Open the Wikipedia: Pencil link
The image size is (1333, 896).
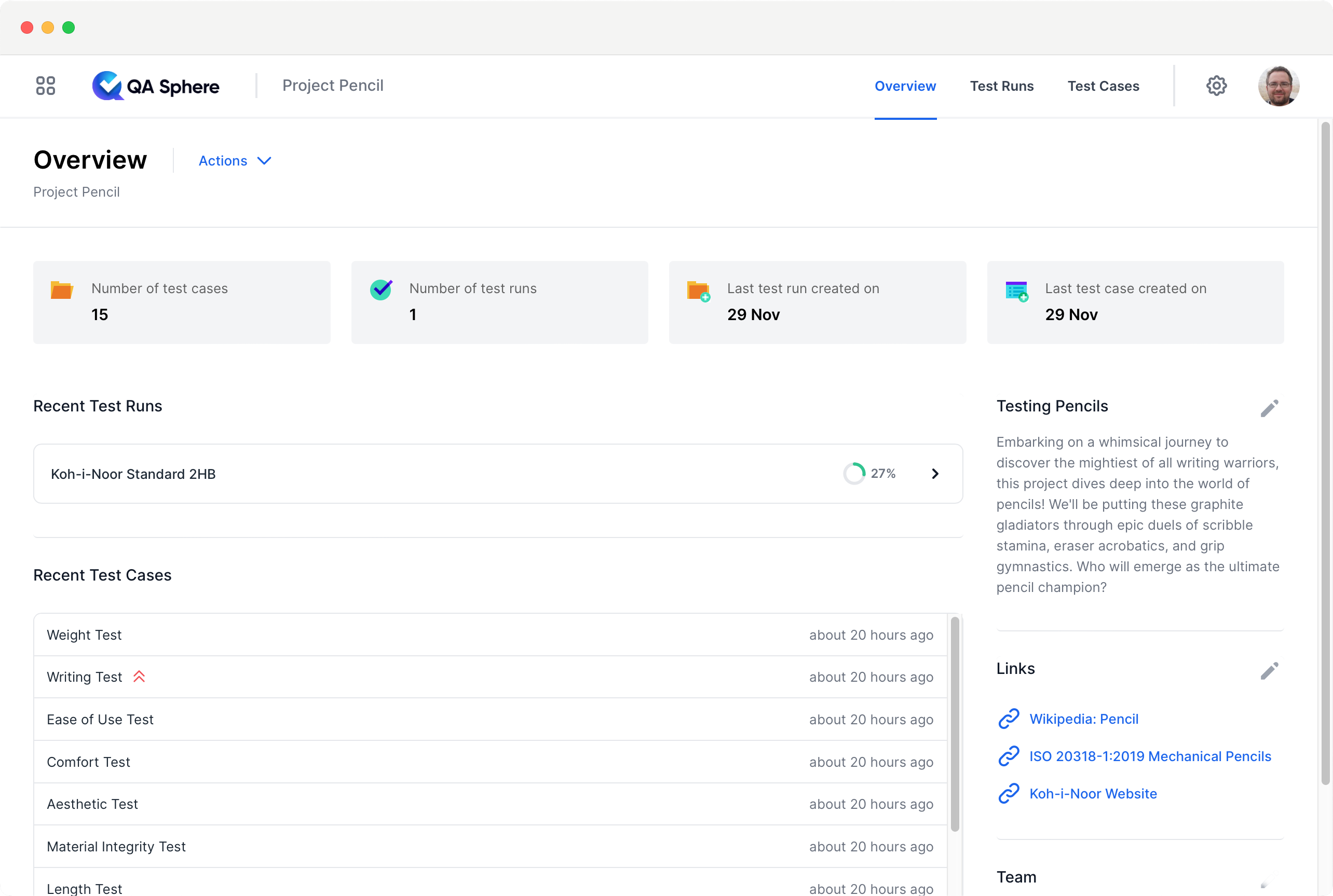tap(1083, 719)
